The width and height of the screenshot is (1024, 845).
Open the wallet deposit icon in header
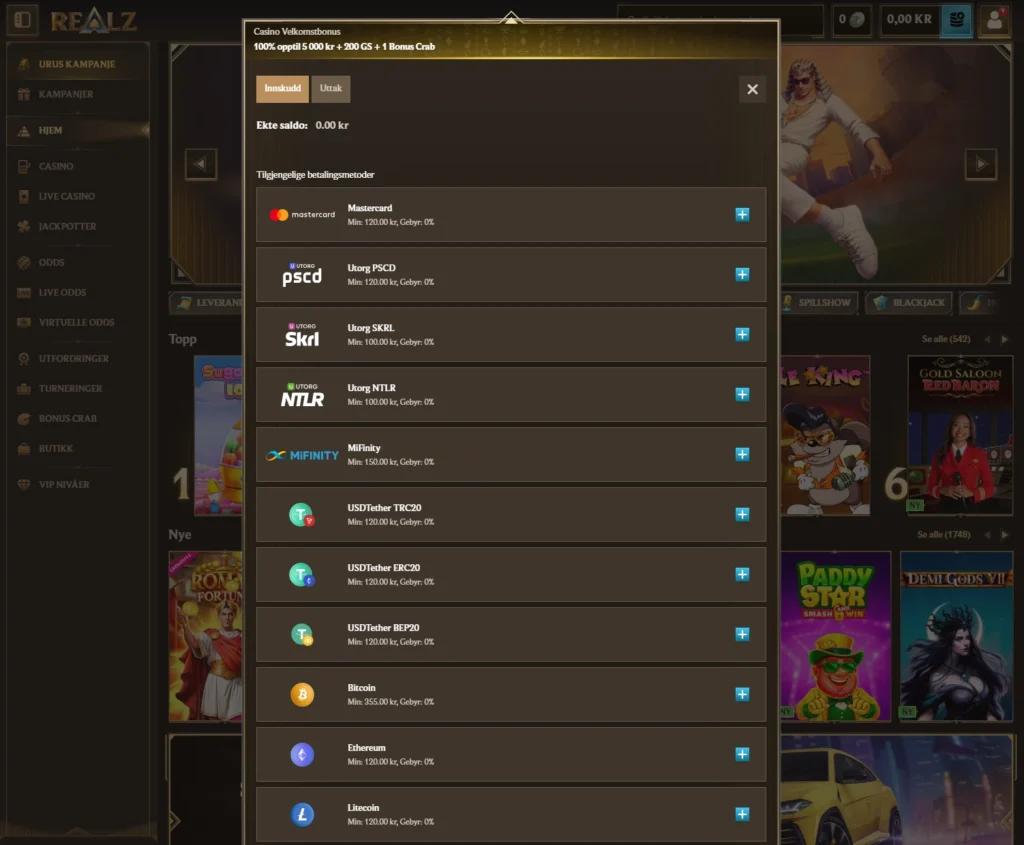coord(956,20)
